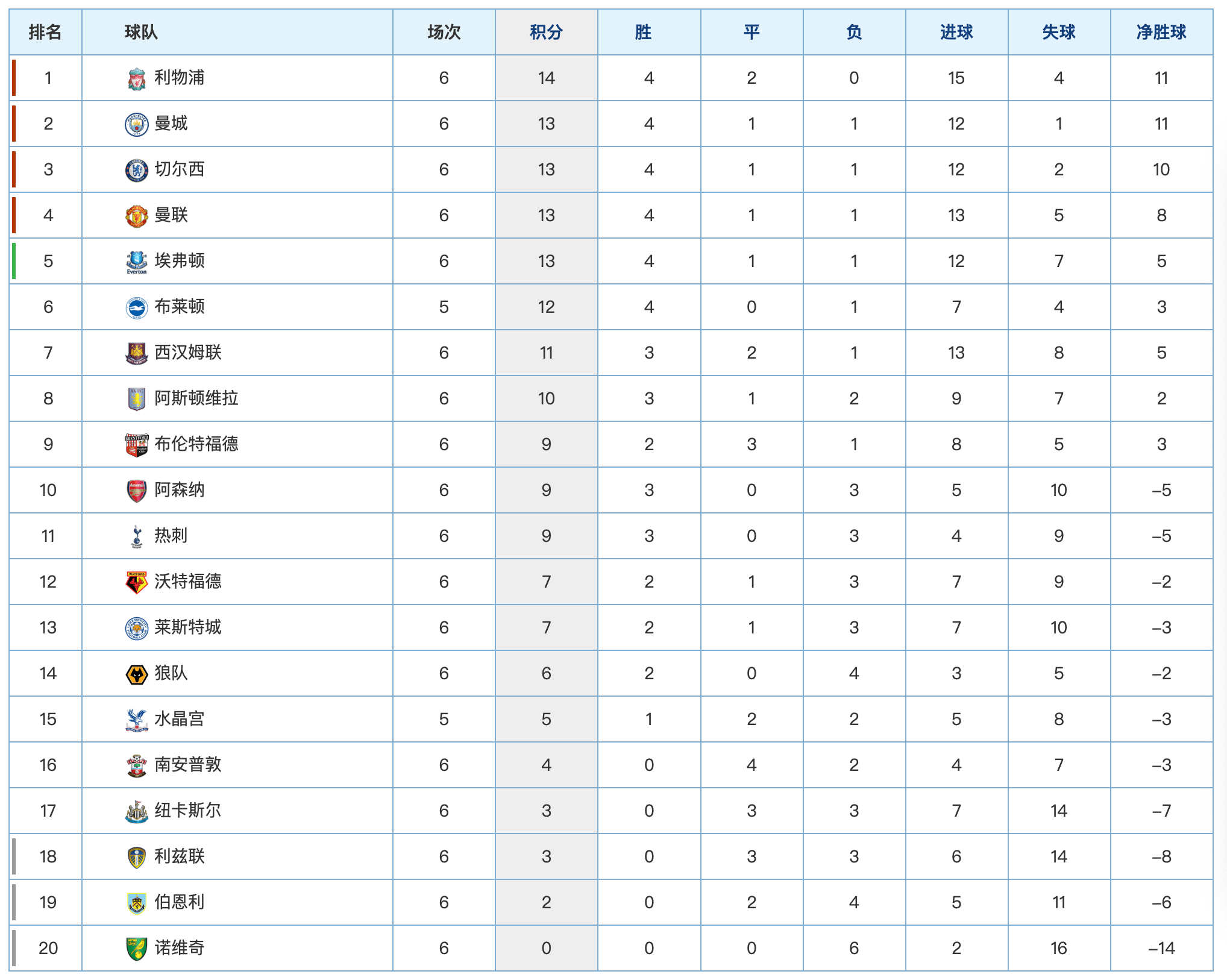Viewport: 1227px width, 980px height.
Task: Click the Manchester United crest icon
Action: click(137, 216)
